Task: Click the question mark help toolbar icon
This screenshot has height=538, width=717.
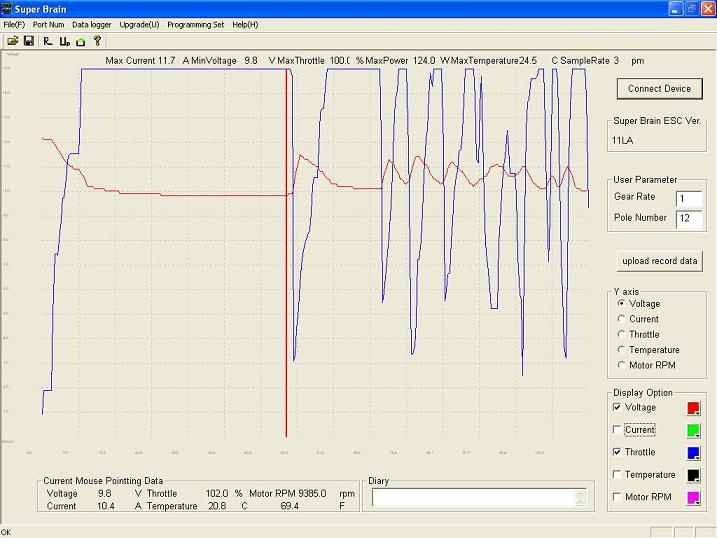Action: coord(97,41)
